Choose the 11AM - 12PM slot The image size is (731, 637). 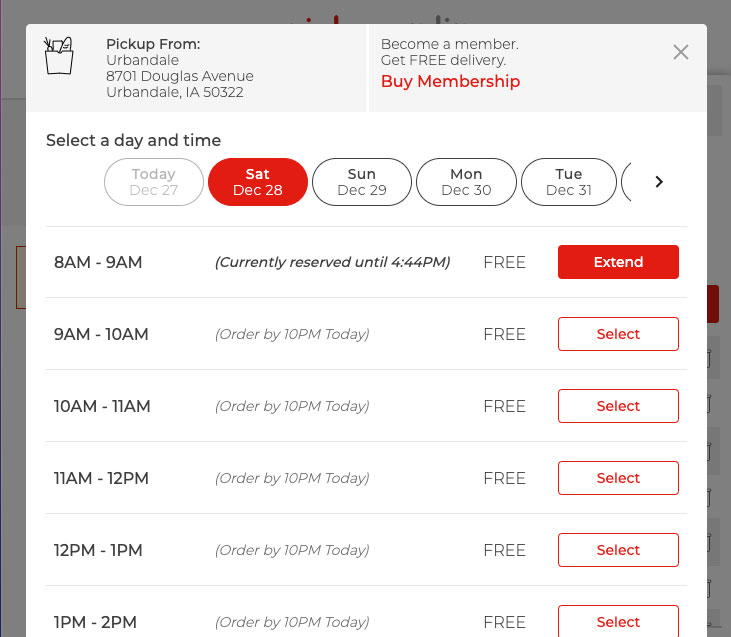(x=618, y=478)
